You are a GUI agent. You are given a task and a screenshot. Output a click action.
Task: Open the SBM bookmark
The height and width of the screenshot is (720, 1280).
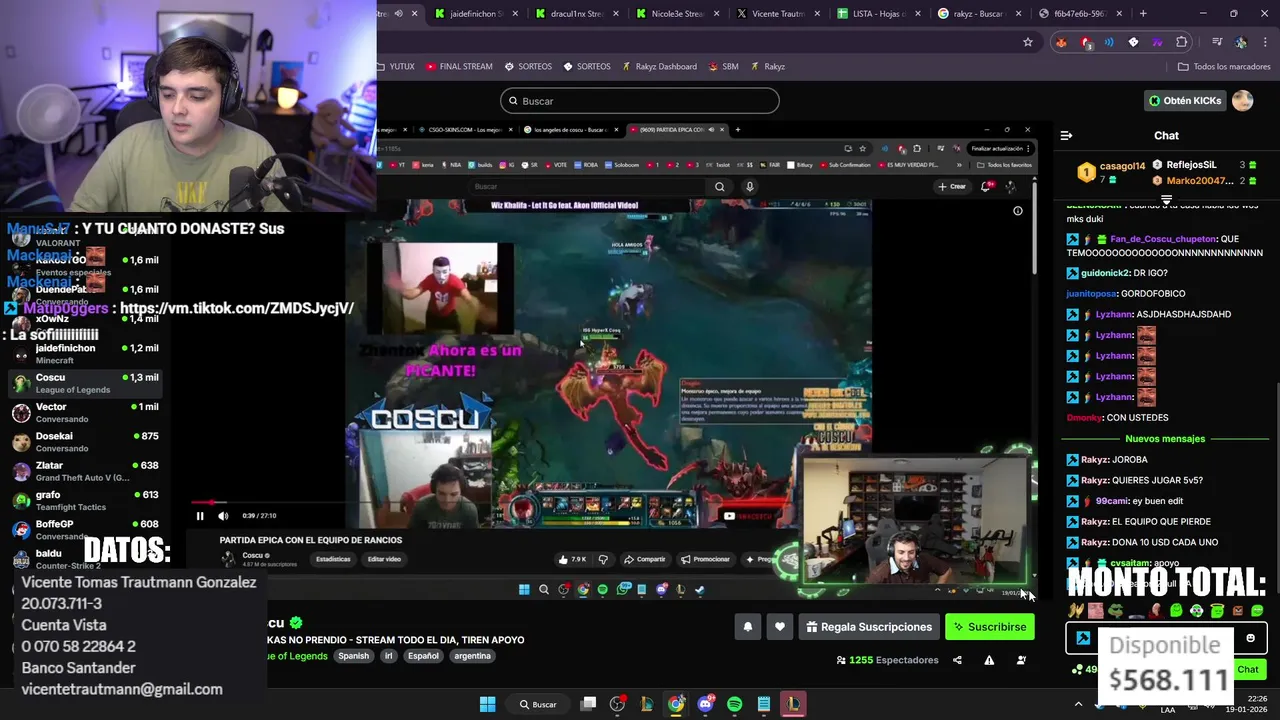[723, 67]
